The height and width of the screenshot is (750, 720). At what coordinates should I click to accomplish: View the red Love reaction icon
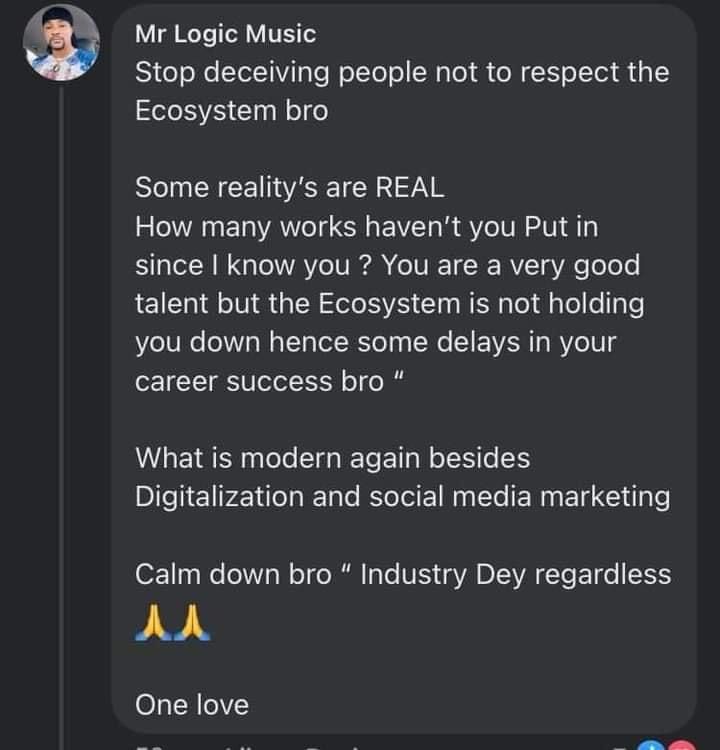[x=681, y=745]
